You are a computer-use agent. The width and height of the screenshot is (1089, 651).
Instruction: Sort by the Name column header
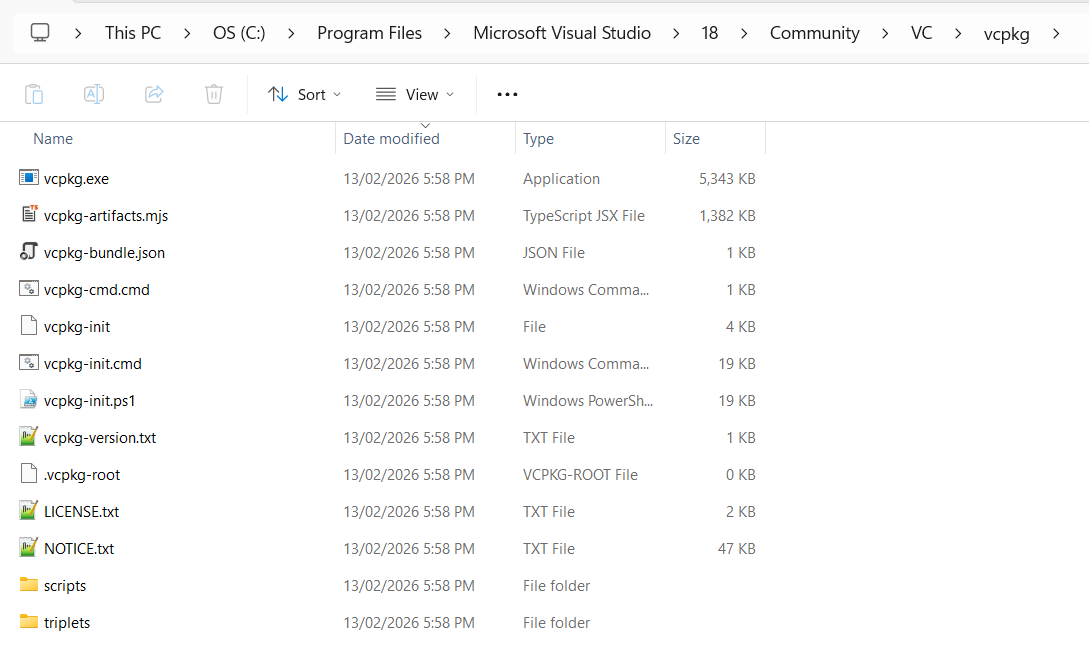(x=53, y=139)
